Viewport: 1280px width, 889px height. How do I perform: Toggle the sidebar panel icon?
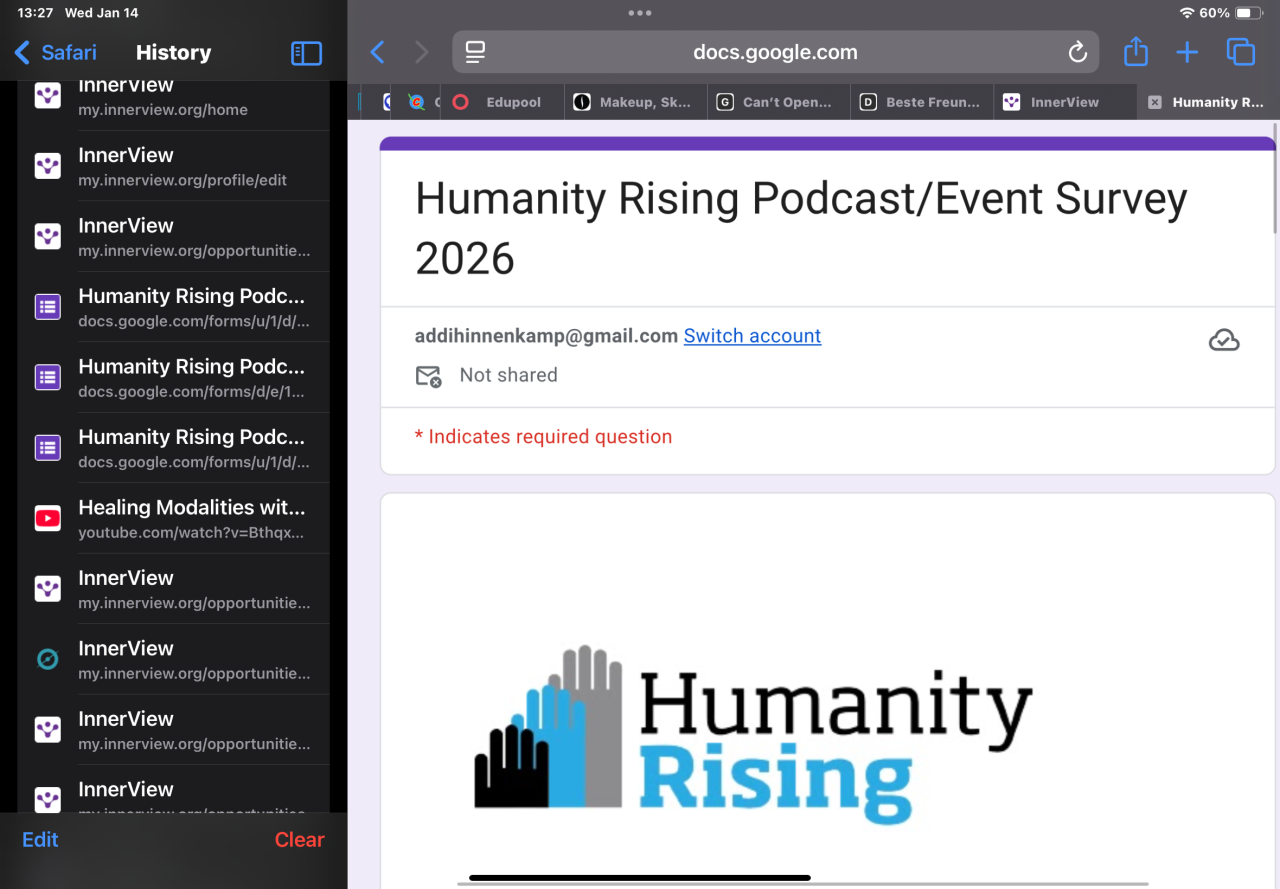click(306, 53)
